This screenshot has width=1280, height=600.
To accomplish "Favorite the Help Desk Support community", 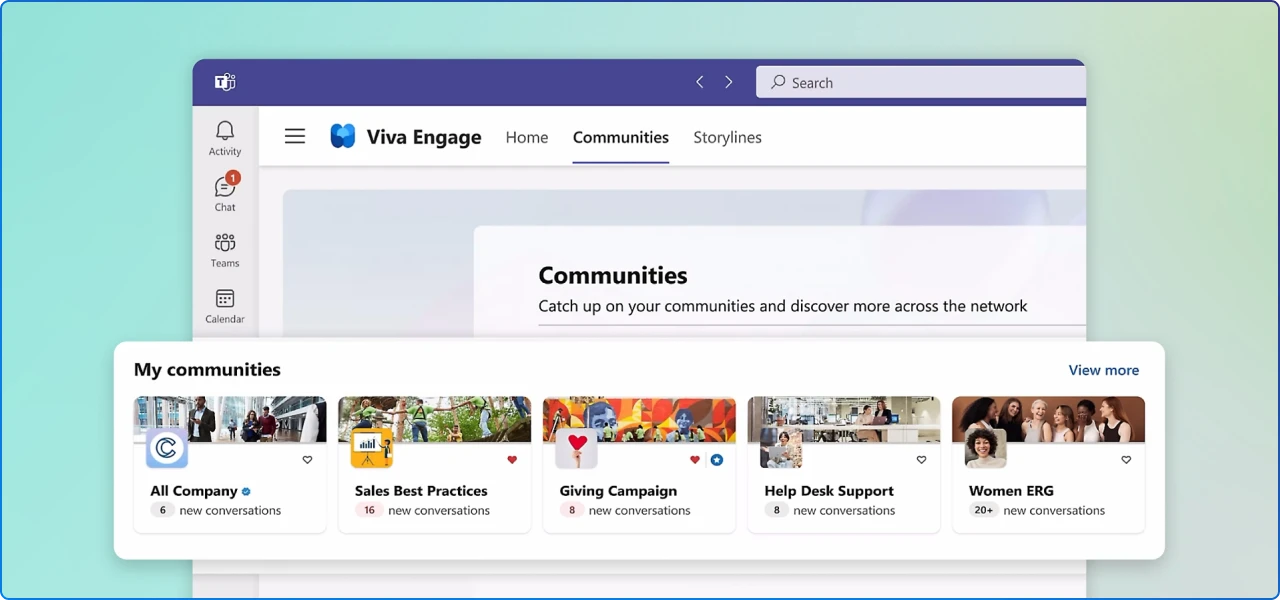I will (920, 460).
